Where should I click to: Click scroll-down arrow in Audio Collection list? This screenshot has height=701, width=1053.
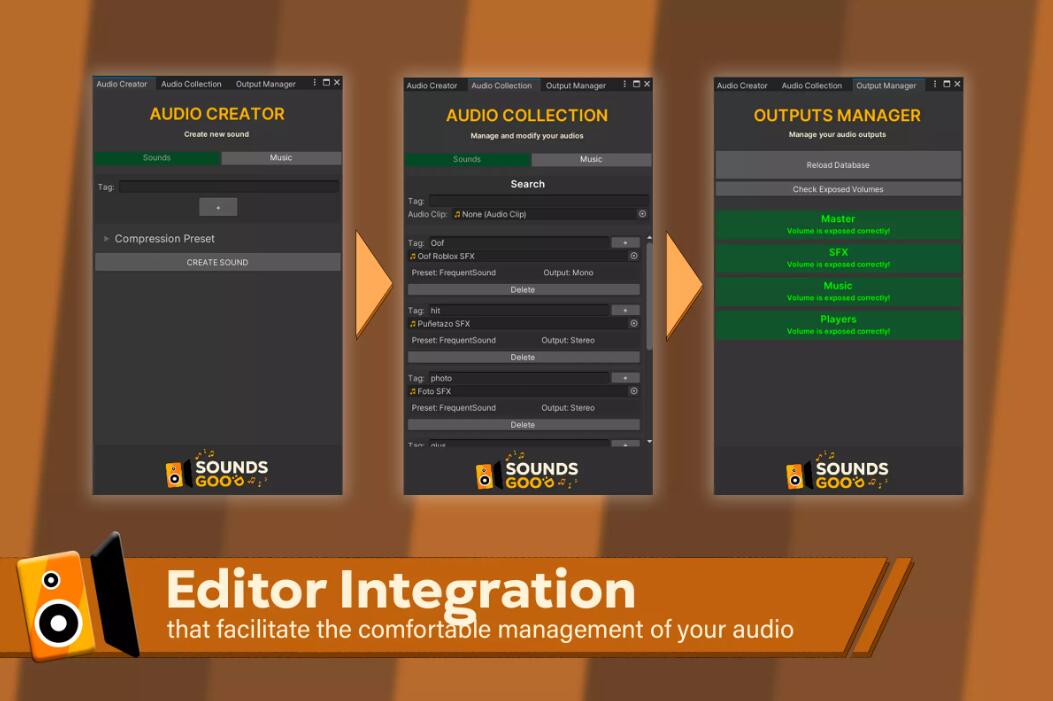click(649, 441)
